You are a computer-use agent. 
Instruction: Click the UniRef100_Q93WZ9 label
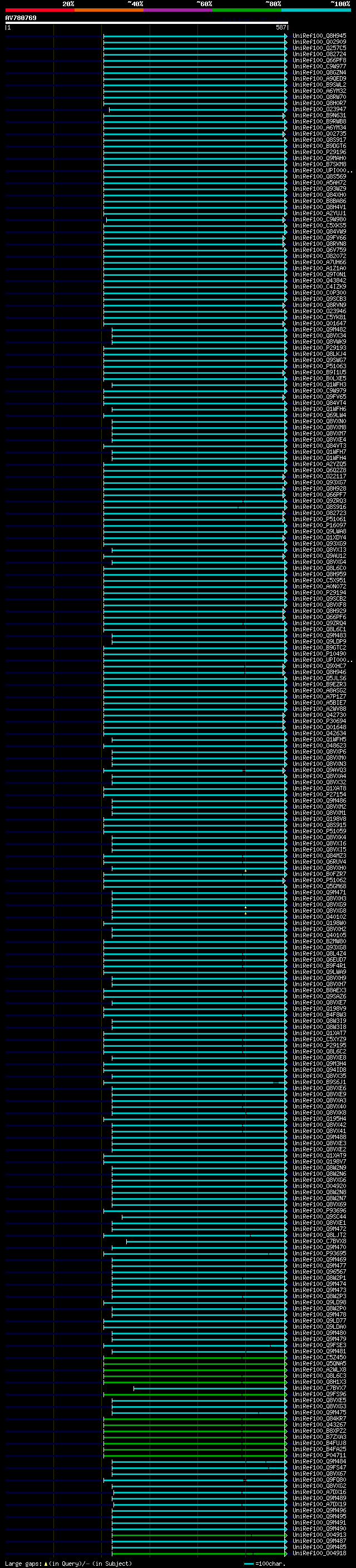(319, 189)
